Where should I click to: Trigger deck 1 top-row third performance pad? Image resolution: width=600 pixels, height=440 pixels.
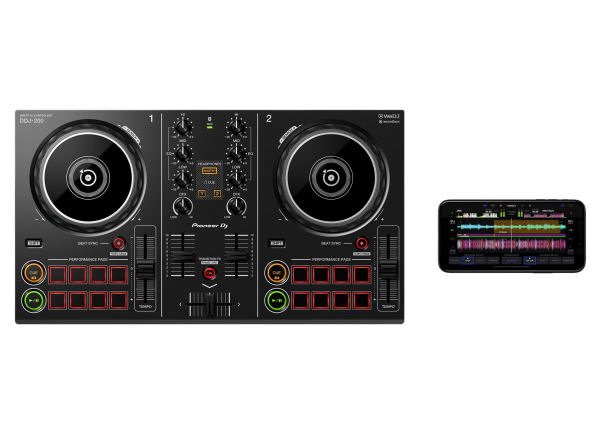(98, 274)
